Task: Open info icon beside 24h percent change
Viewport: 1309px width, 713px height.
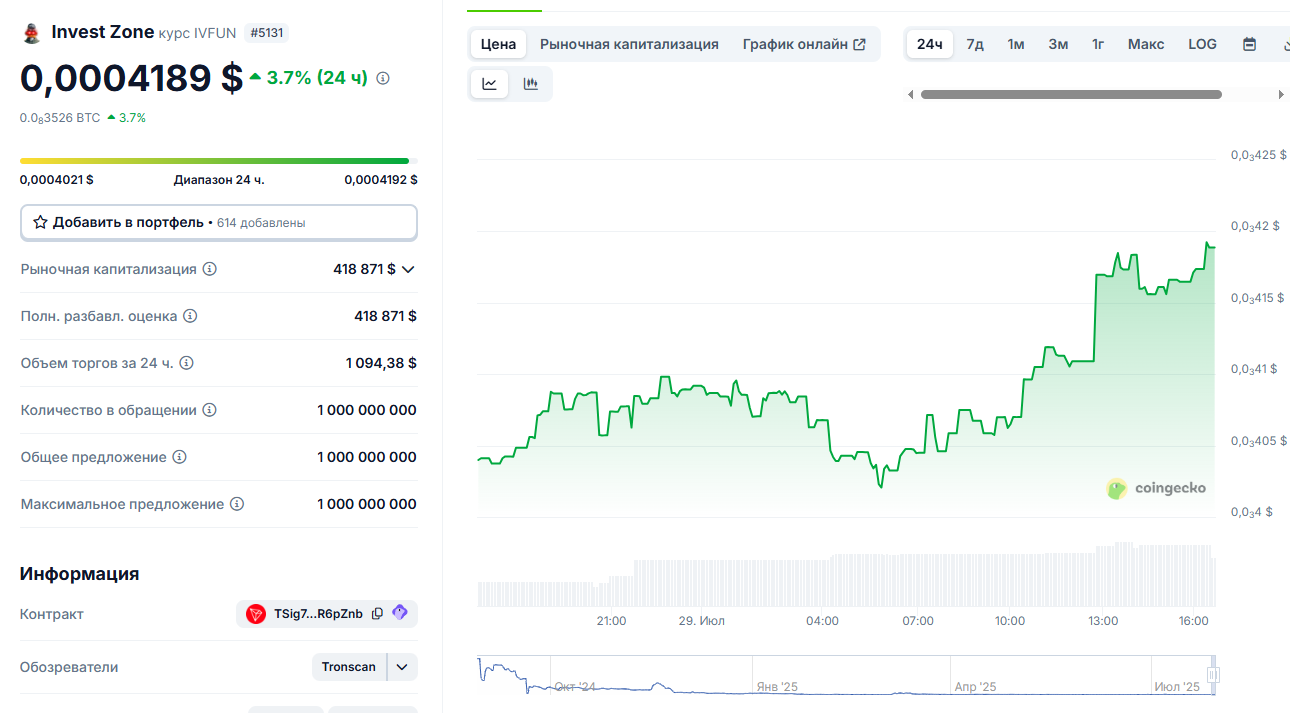Action: click(383, 78)
